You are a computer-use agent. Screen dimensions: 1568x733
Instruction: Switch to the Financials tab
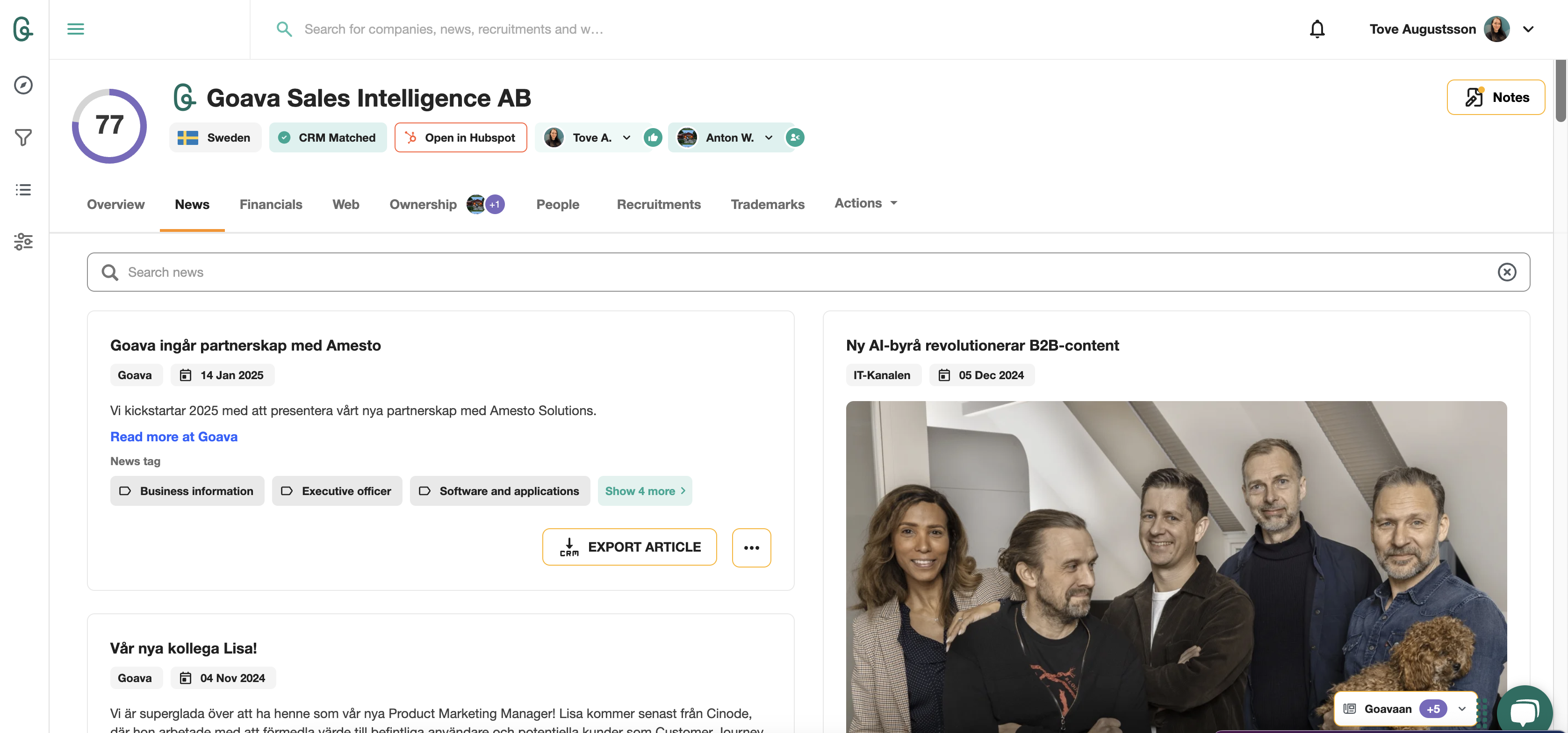pos(270,205)
